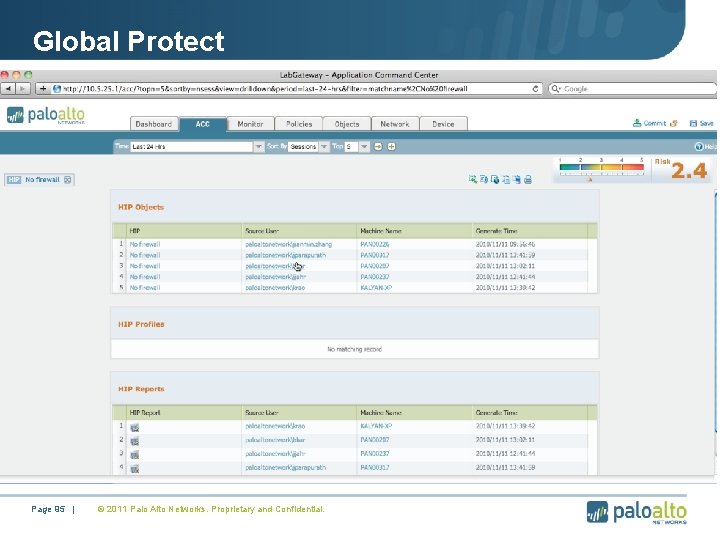The width and height of the screenshot is (720, 540).
Task: Switch to the Network tab
Action: click(395, 124)
